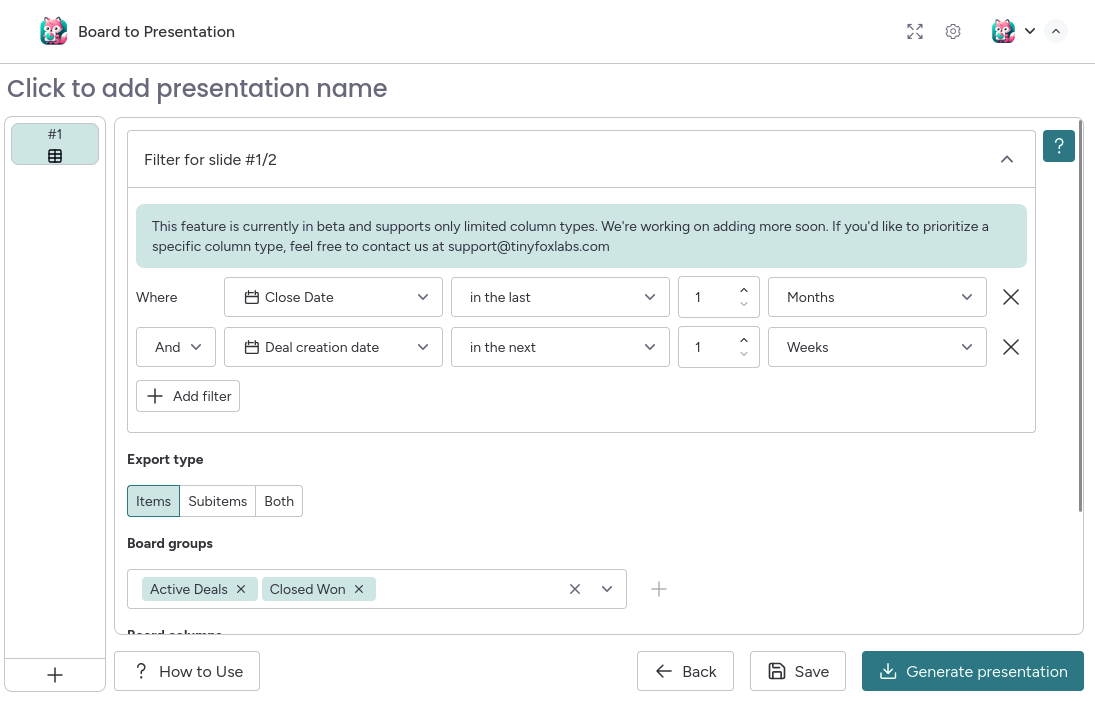Increment the Weeks filter value stepper
The height and width of the screenshot is (701, 1095).
[743, 341]
